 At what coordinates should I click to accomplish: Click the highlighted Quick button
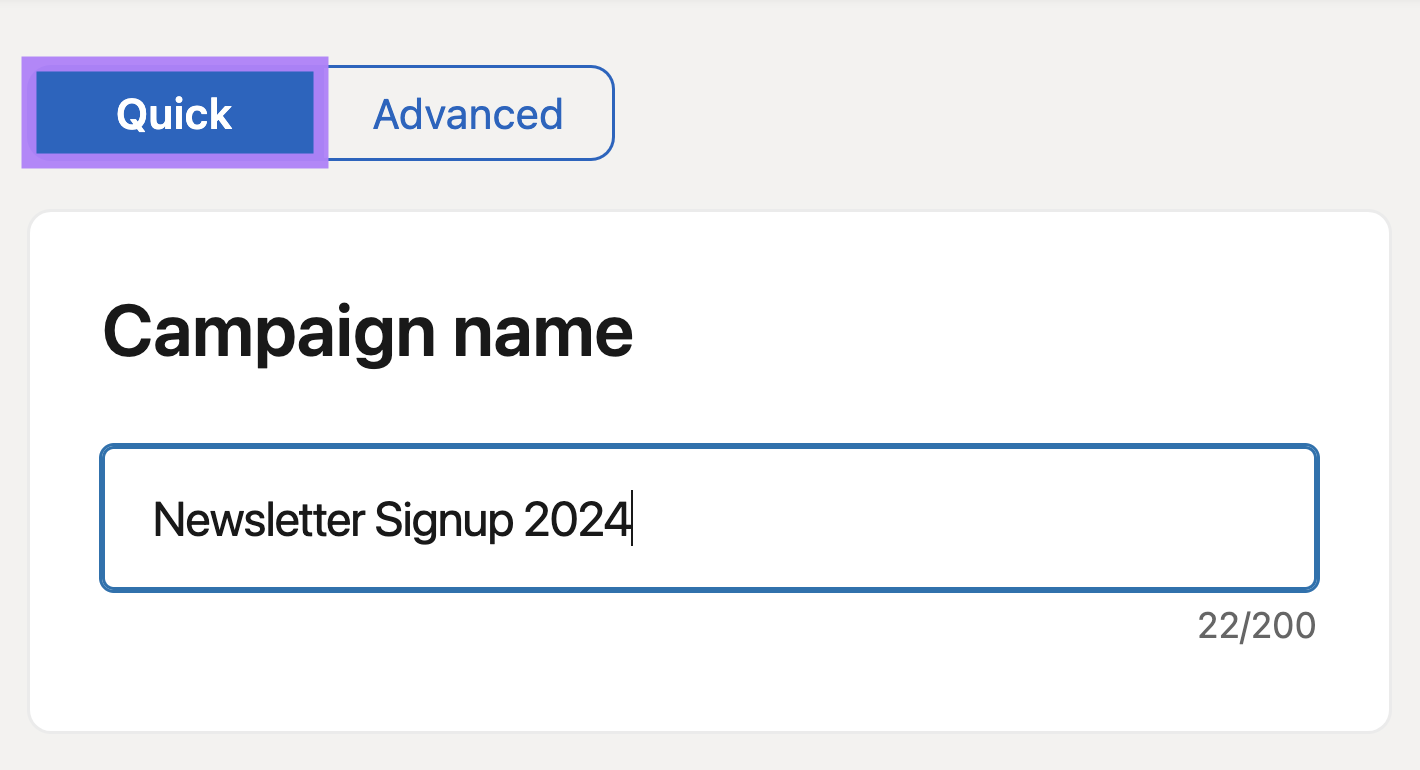coord(173,113)
